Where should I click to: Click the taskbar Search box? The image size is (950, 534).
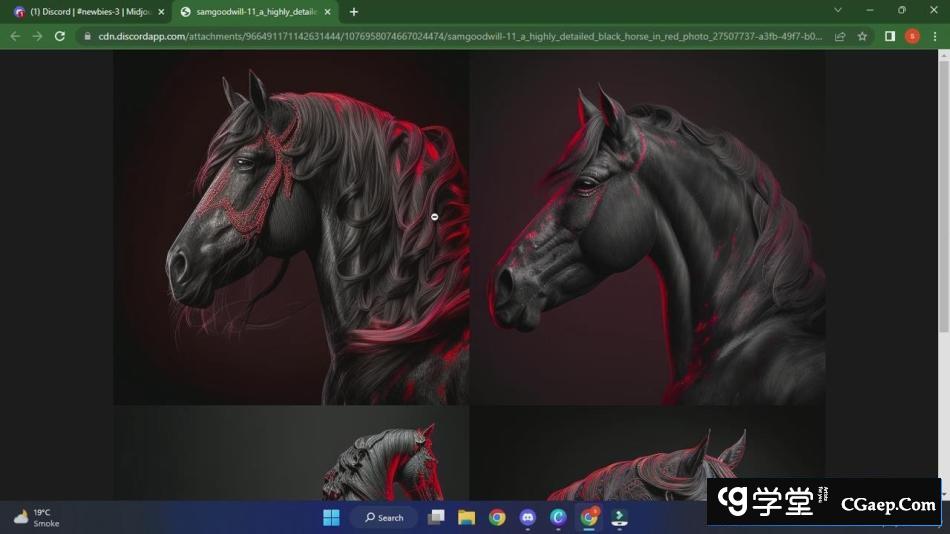pyautogui.click(x=384, y=517)
